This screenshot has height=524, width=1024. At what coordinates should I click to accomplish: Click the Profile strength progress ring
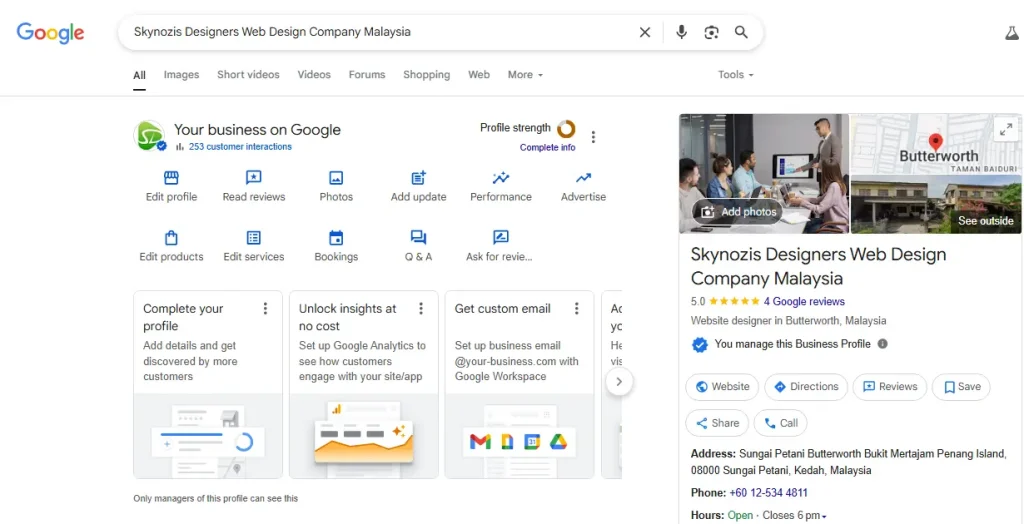tap(566, 129)
